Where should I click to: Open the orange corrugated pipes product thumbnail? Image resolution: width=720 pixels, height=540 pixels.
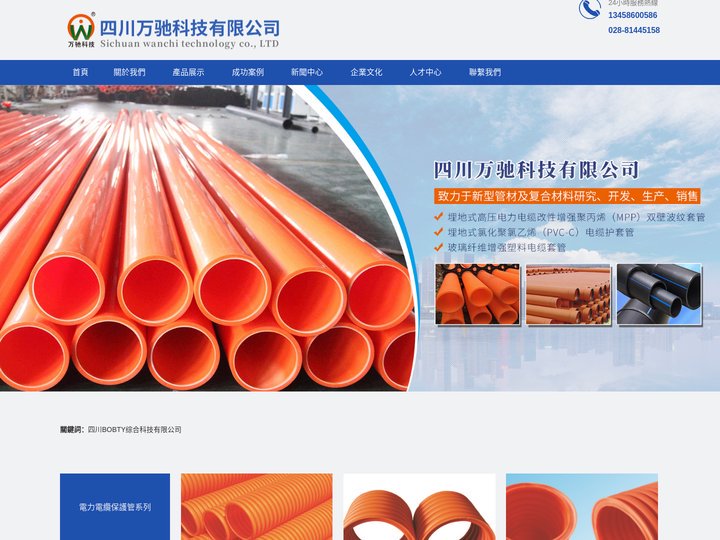coord(257,507)
